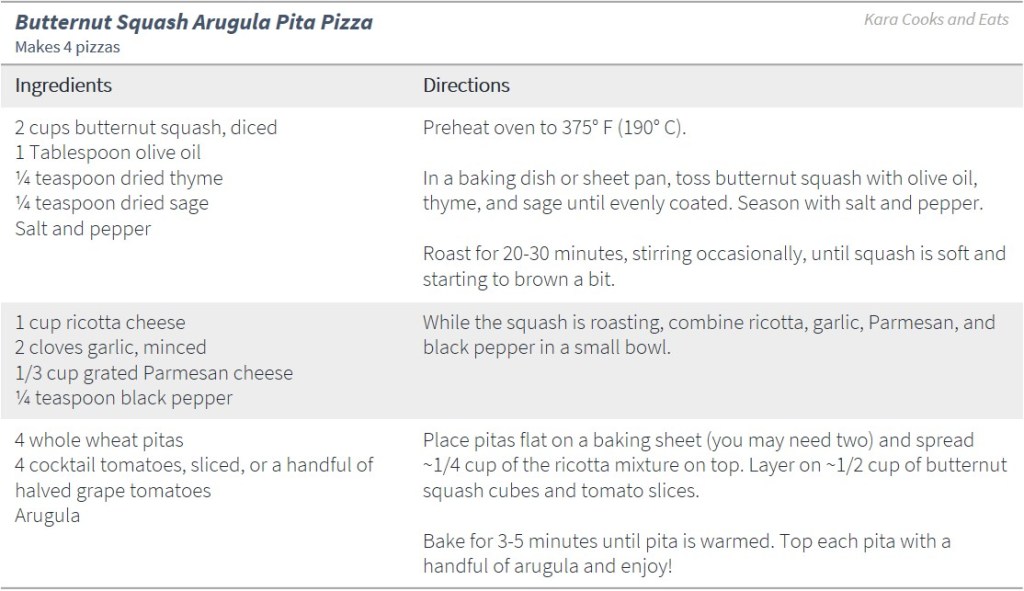Click the dried sage ingredient line

(x=112, y=203)
